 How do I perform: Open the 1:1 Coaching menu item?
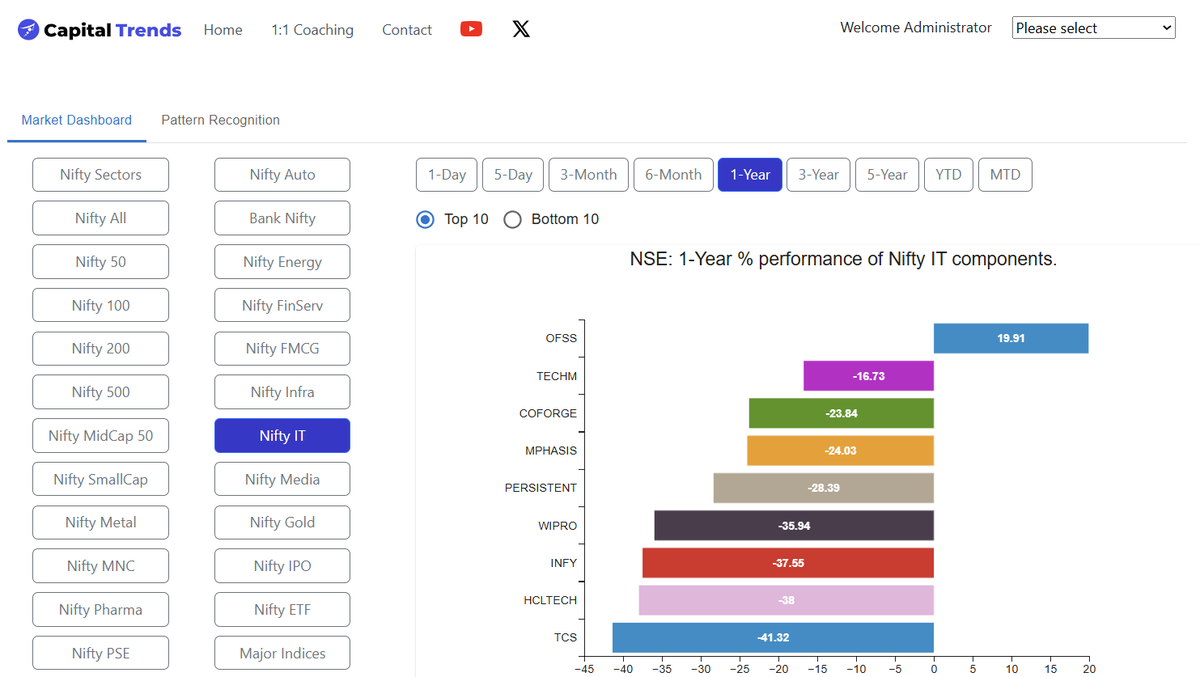coord(312,30)
